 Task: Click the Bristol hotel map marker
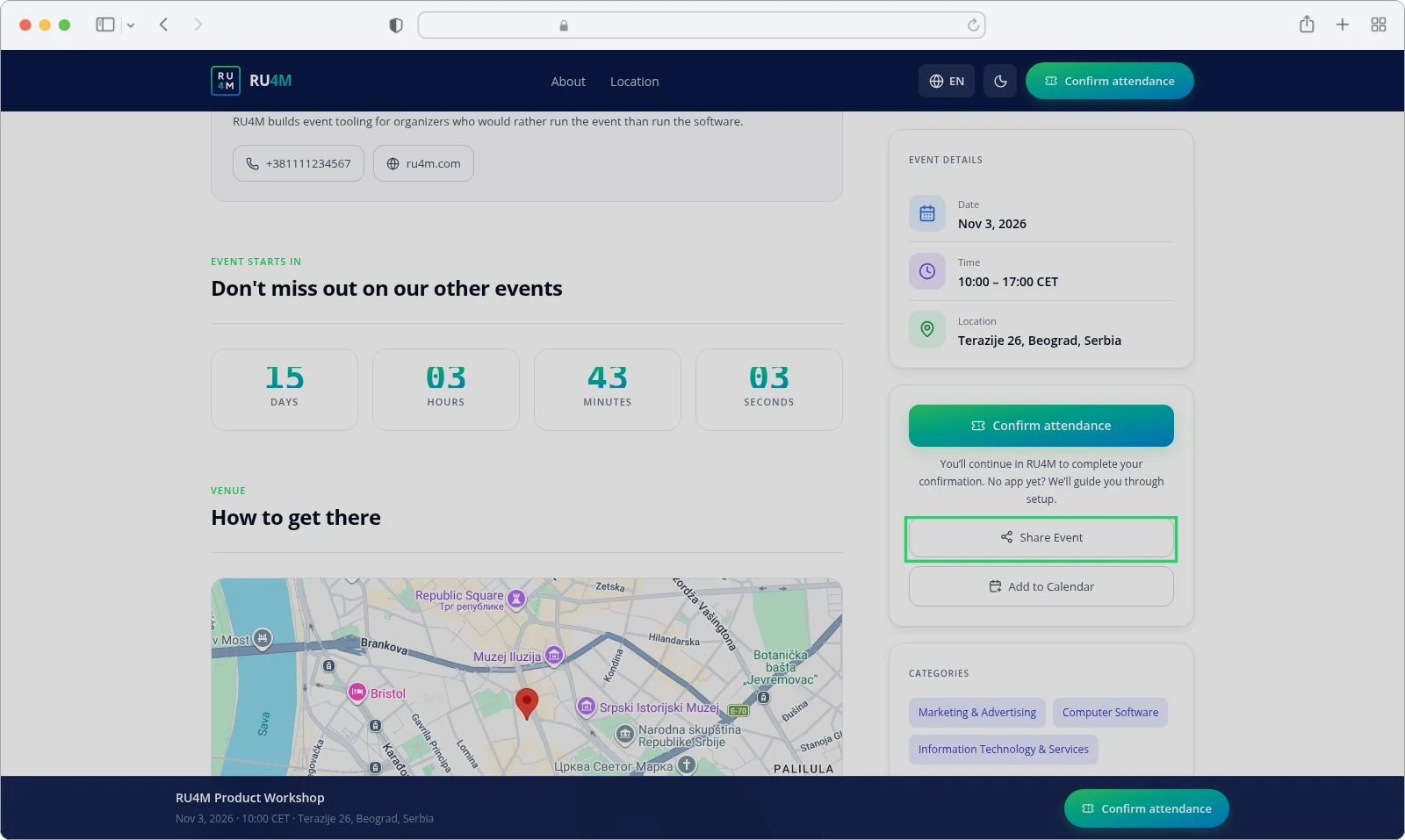click(x=357, y=693)
